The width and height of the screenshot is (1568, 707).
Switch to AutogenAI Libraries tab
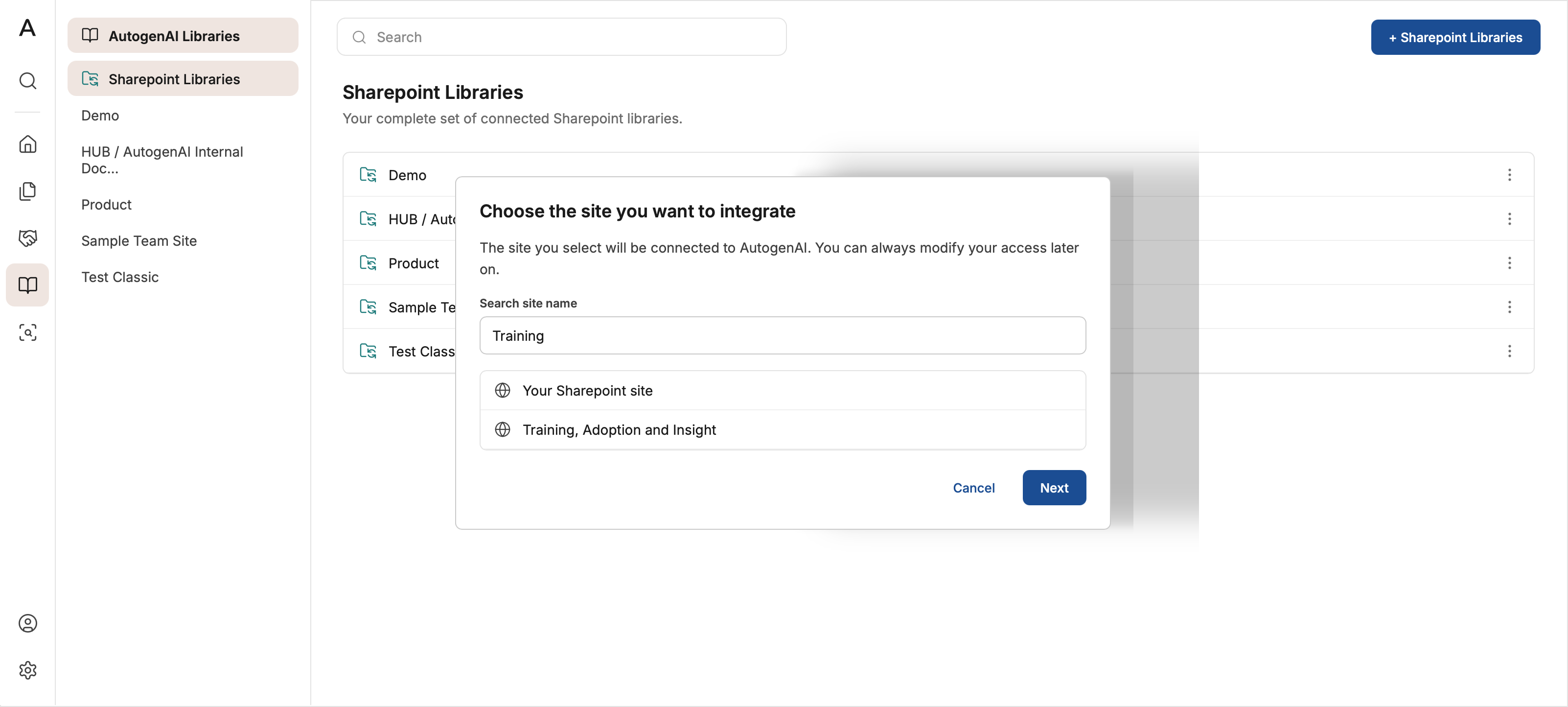[183, 35]
